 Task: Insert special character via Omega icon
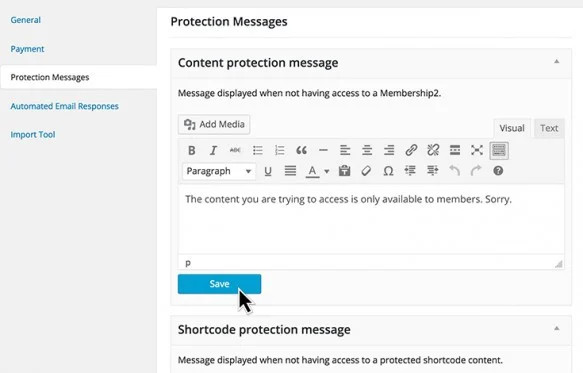tap(388, 171)
